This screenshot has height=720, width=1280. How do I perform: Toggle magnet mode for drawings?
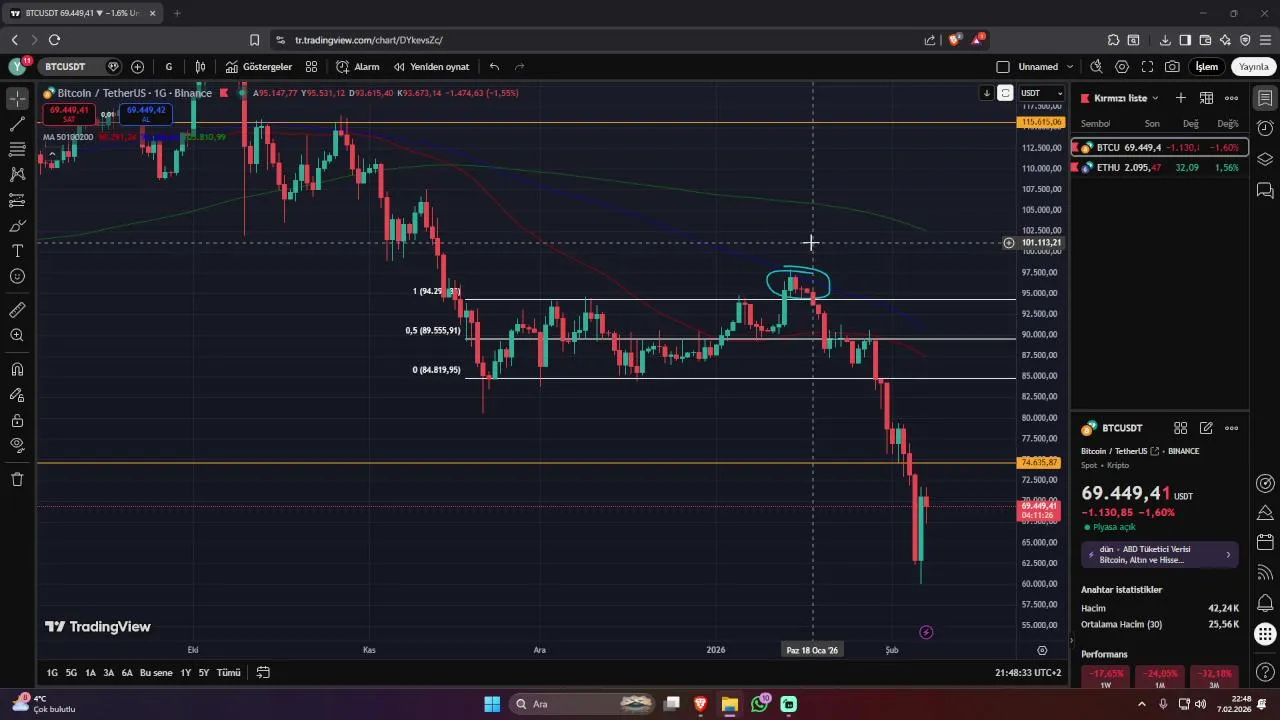pos(17,369)
